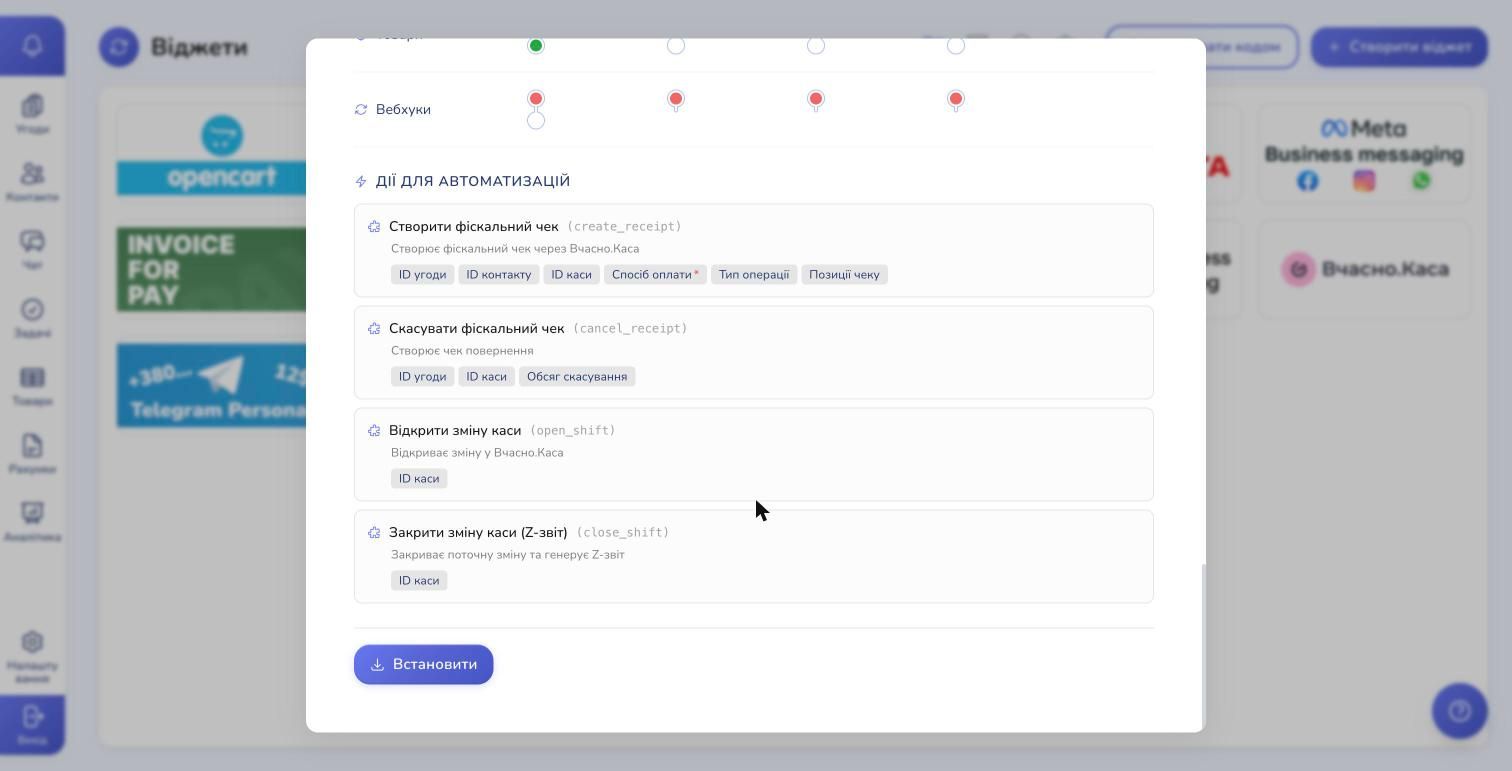The width and height of the screenshot is (1512, 771).
Task: Click the pink Вчасно.Каса logo icon
Action: coord(1299,269)
